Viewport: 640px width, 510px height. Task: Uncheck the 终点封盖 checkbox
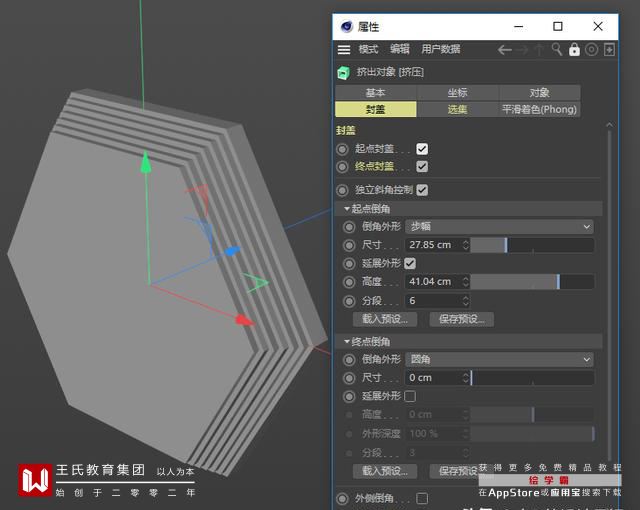[x=422, y=166]
